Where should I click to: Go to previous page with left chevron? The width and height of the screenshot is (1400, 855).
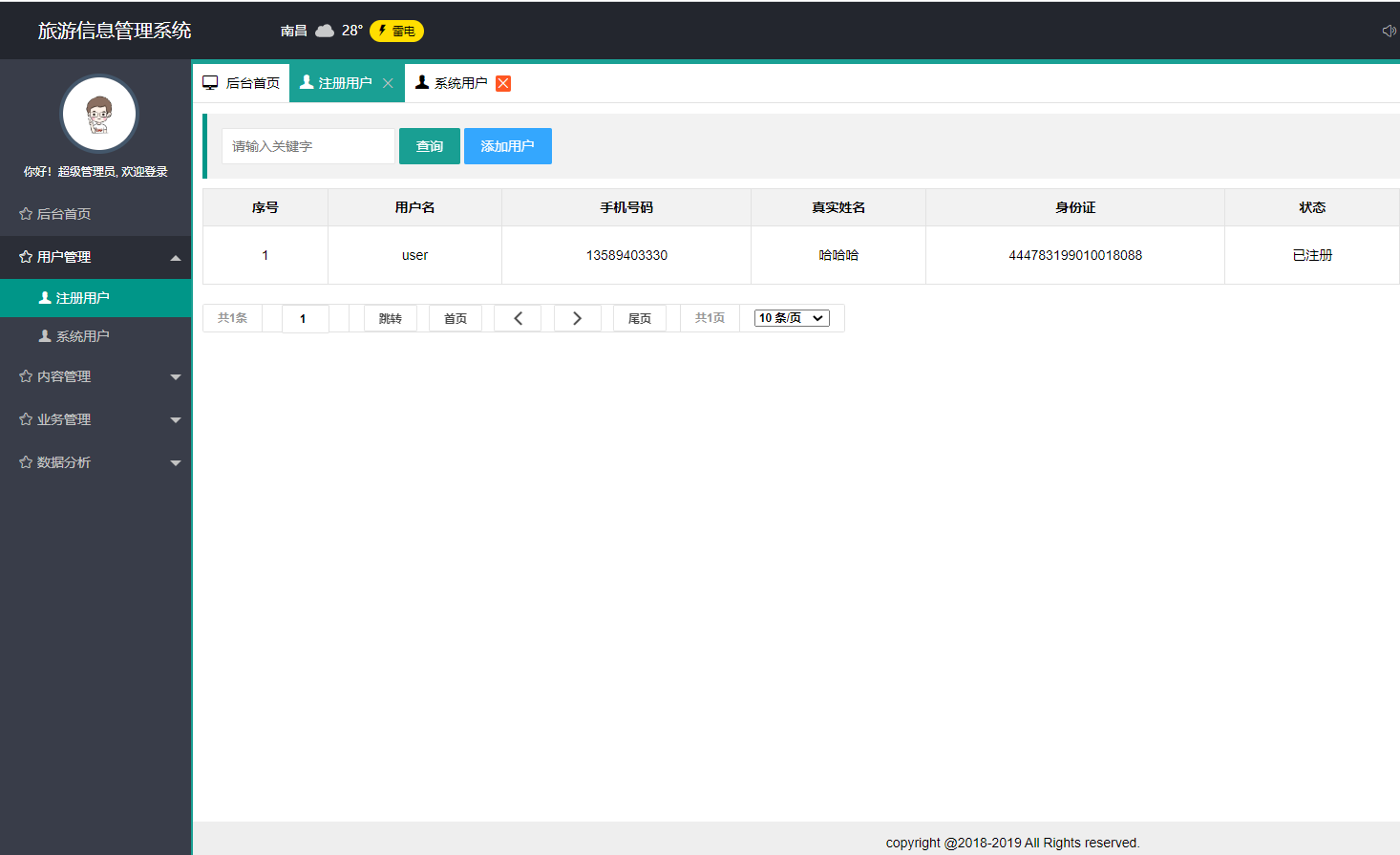(518, 318)
